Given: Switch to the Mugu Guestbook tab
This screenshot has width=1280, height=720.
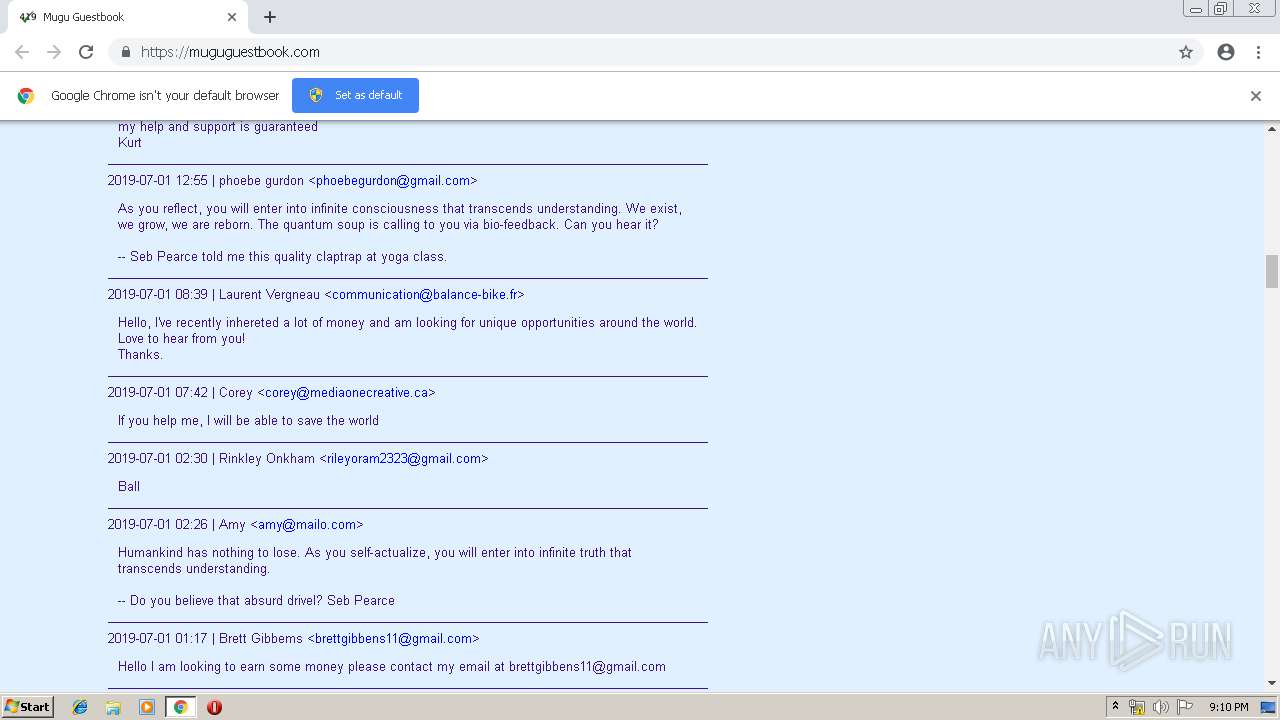Looking at the screenshot, I should [127, 17].
